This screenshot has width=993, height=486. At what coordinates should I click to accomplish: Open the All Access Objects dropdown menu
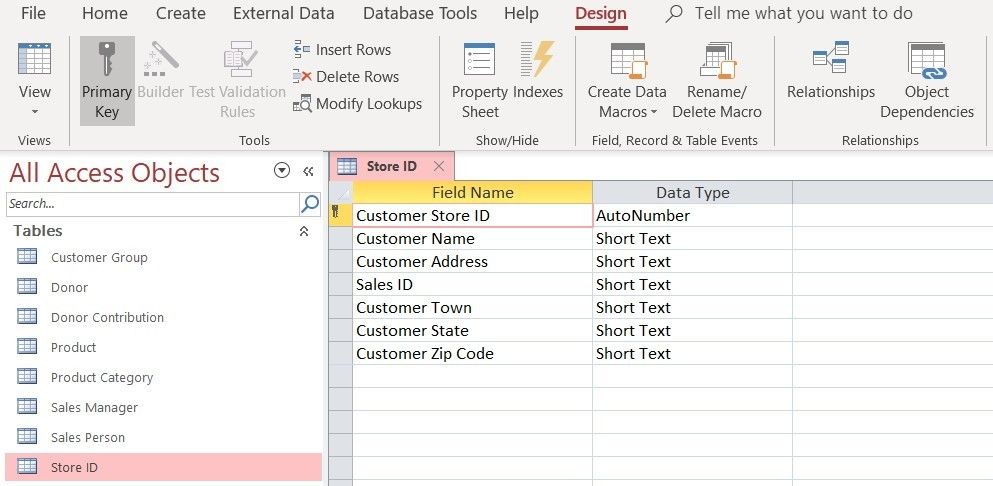click(x=282, y=171)
